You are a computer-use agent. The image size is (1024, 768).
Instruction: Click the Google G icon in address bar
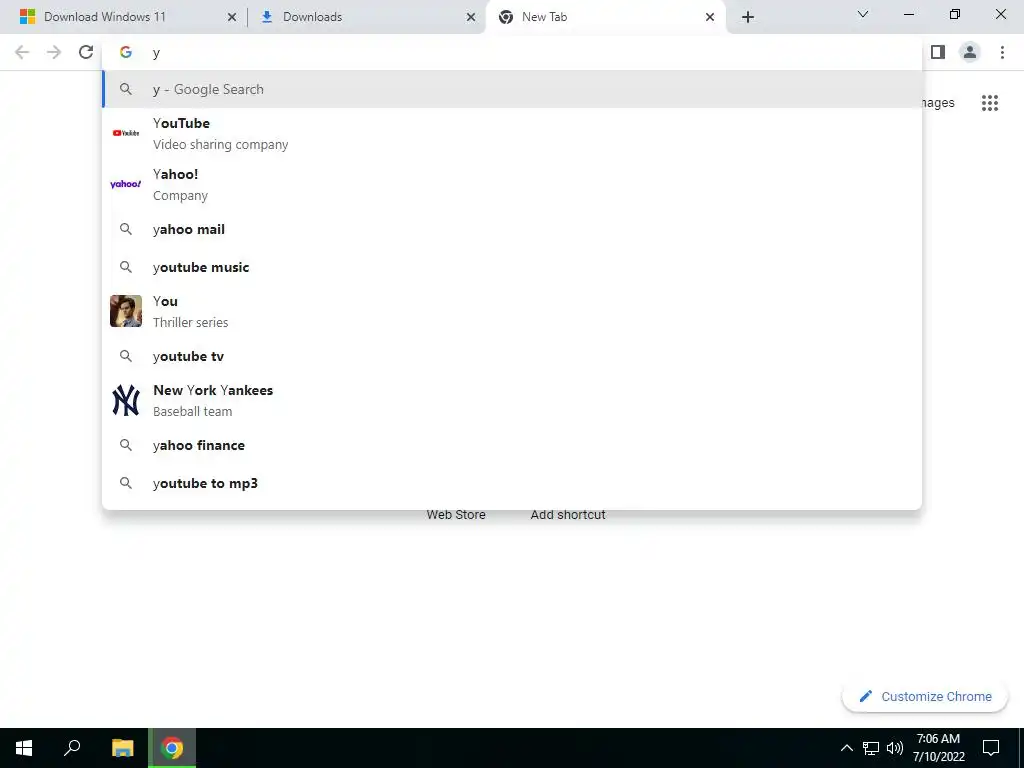click(126, 52)
